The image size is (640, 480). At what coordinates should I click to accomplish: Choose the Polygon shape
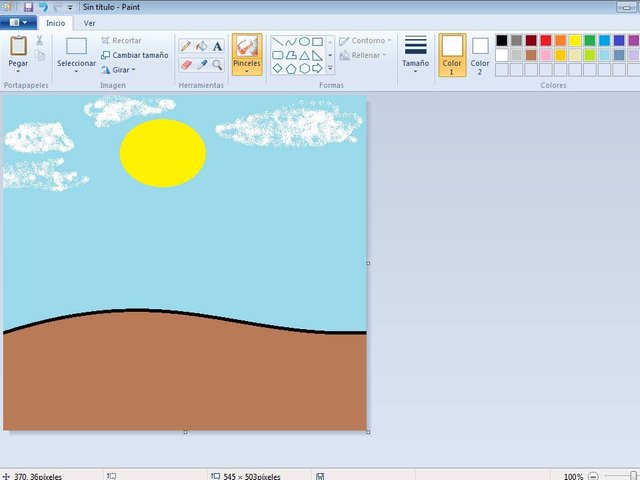(x=291, y=55)
